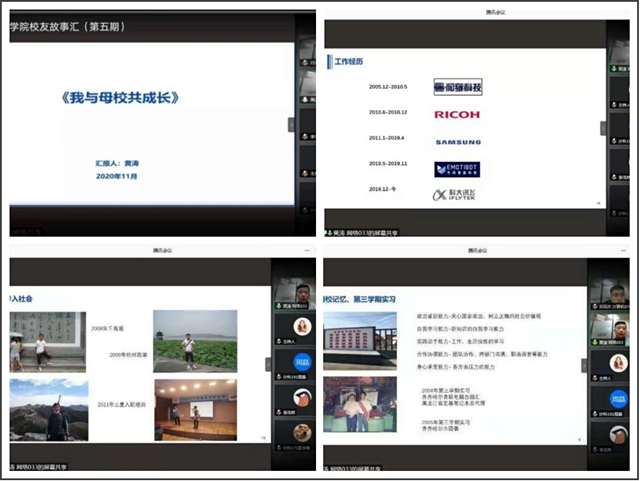Collapse participant sidebar arrow beside work-history slide
640x481 pixels.
603,128
